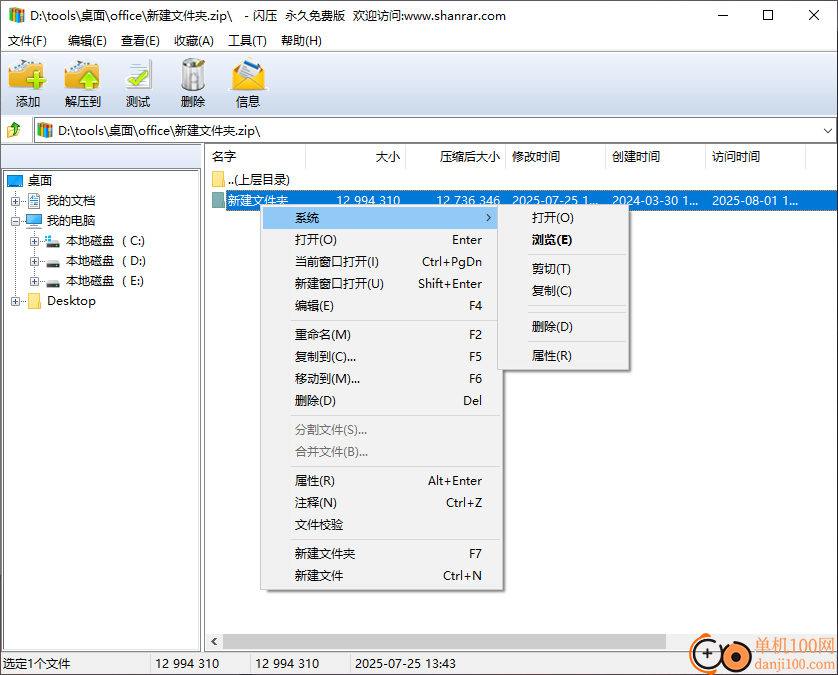
Task: Choose 文件校验 menu entry
Action: point(381,524)
